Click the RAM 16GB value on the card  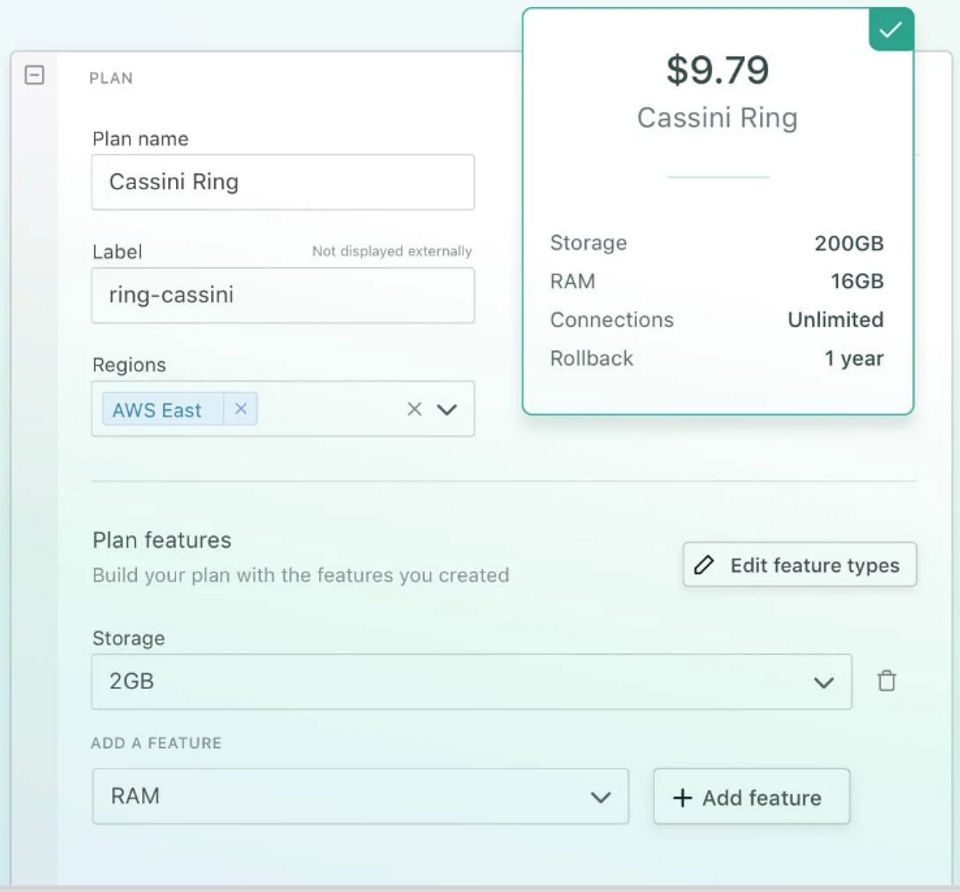[857, 281]
